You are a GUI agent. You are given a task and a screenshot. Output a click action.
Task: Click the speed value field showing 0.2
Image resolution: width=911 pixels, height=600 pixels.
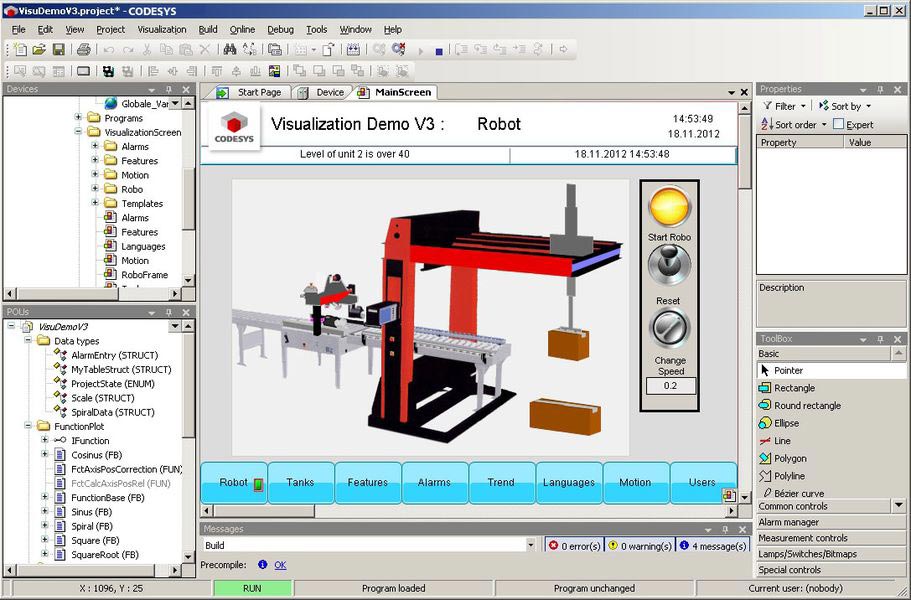pyautogui.click(x=670, y=386)
